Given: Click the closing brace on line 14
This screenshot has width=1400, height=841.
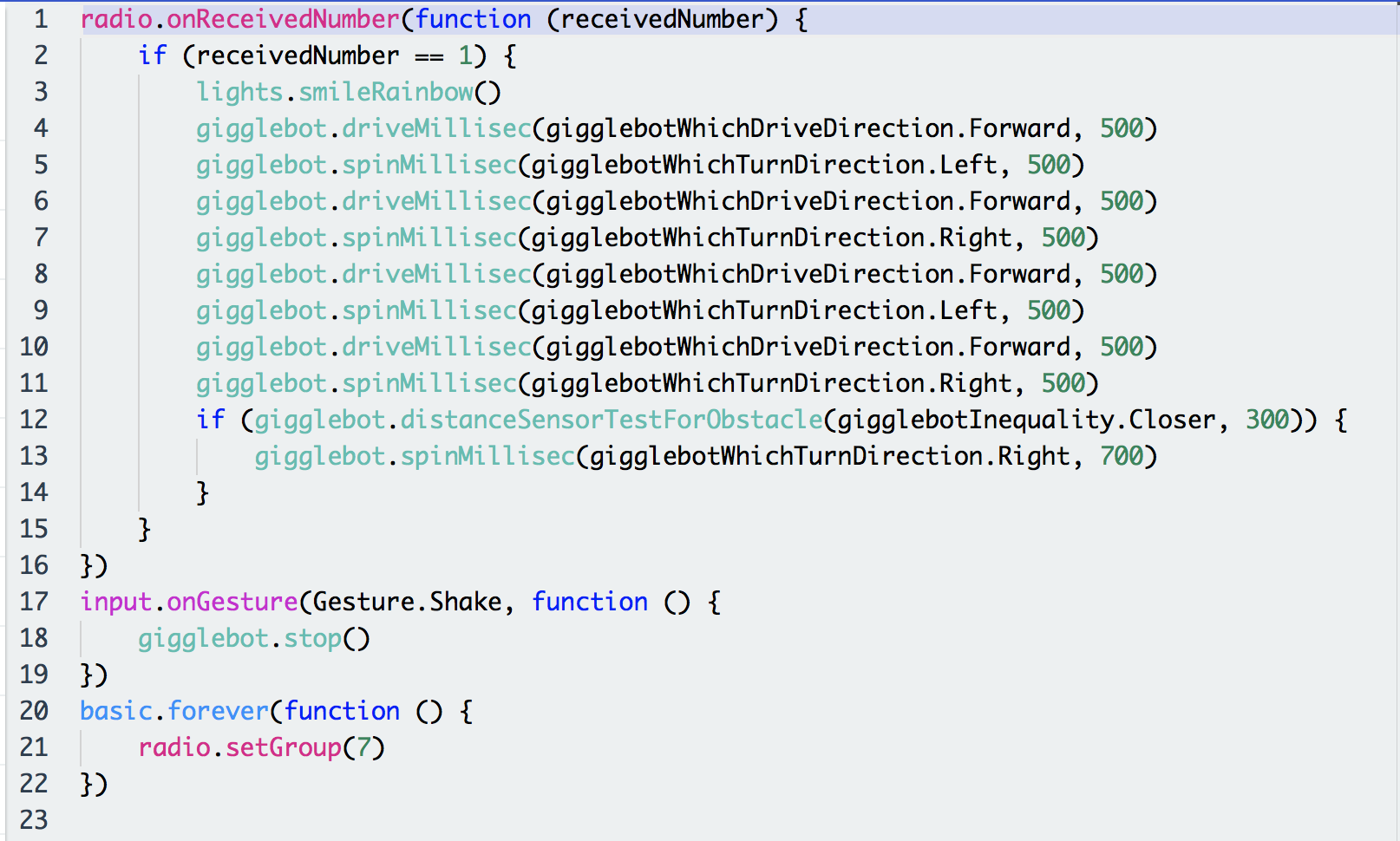Looking at the screenshot, I should [x=202, y=492].
